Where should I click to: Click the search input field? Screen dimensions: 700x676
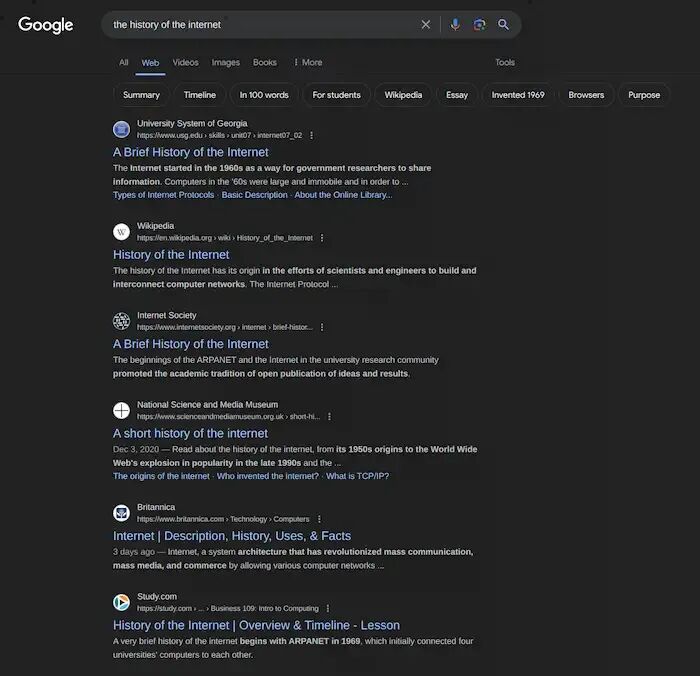pyautogui.click(x=263, y=25)
